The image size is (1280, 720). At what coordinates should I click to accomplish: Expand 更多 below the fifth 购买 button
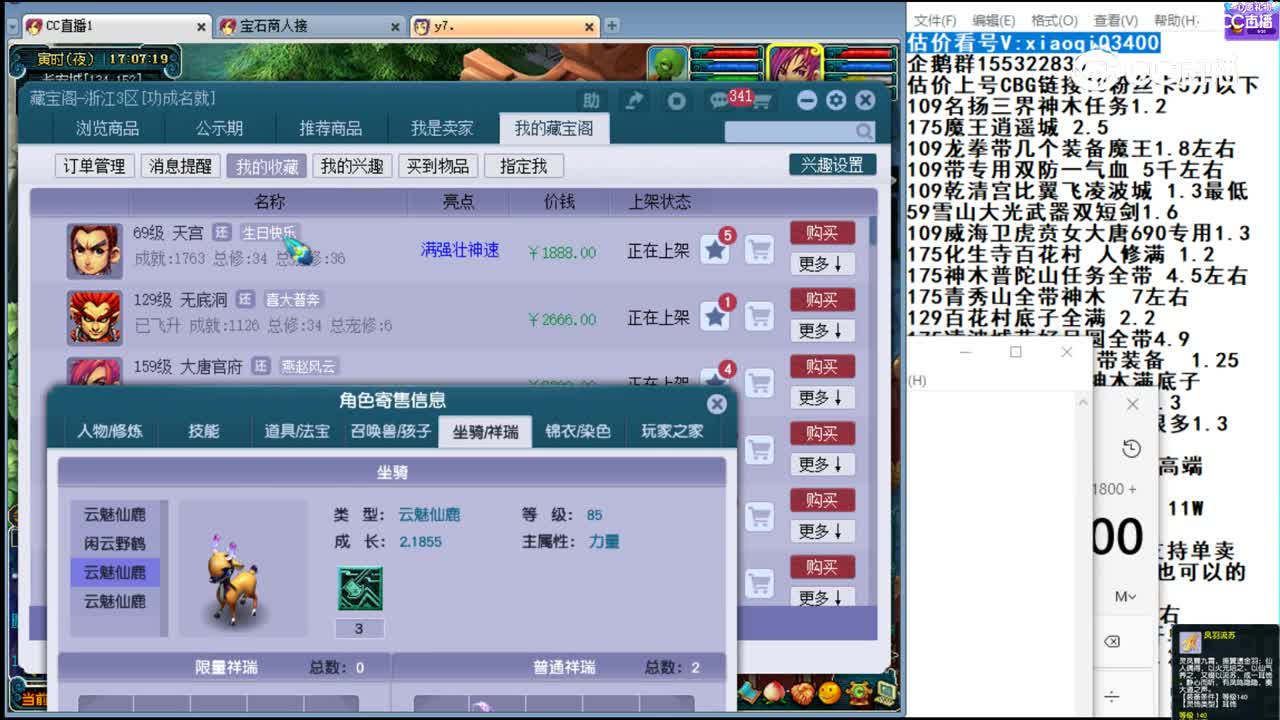[822, 531]
